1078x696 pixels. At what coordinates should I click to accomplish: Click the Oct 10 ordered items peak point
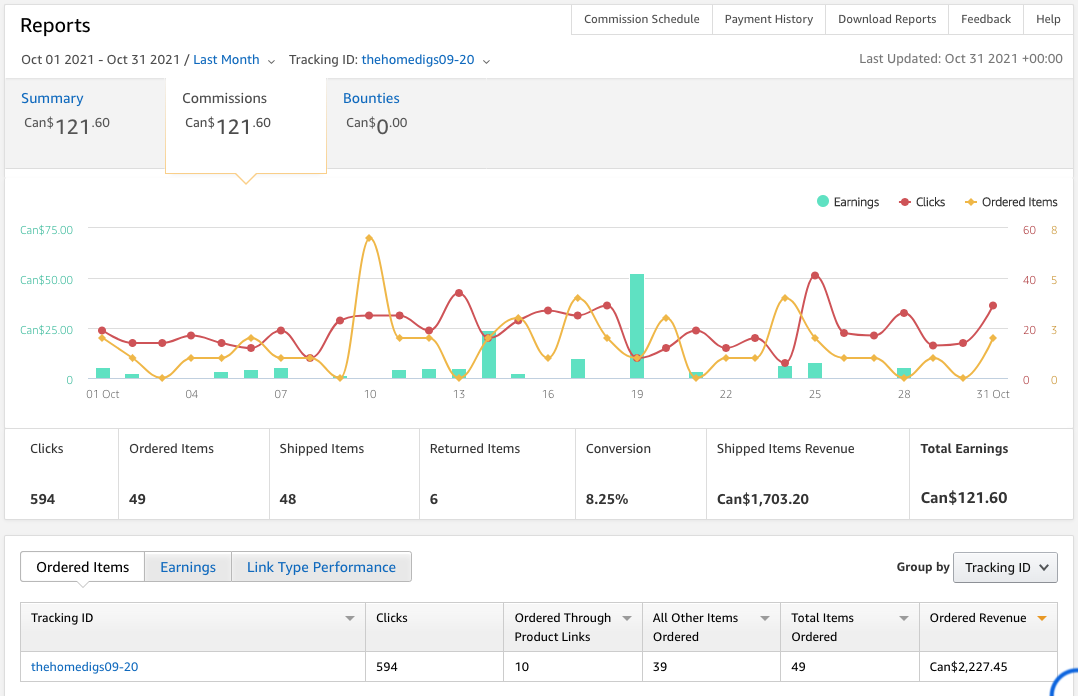coord(369,238)
